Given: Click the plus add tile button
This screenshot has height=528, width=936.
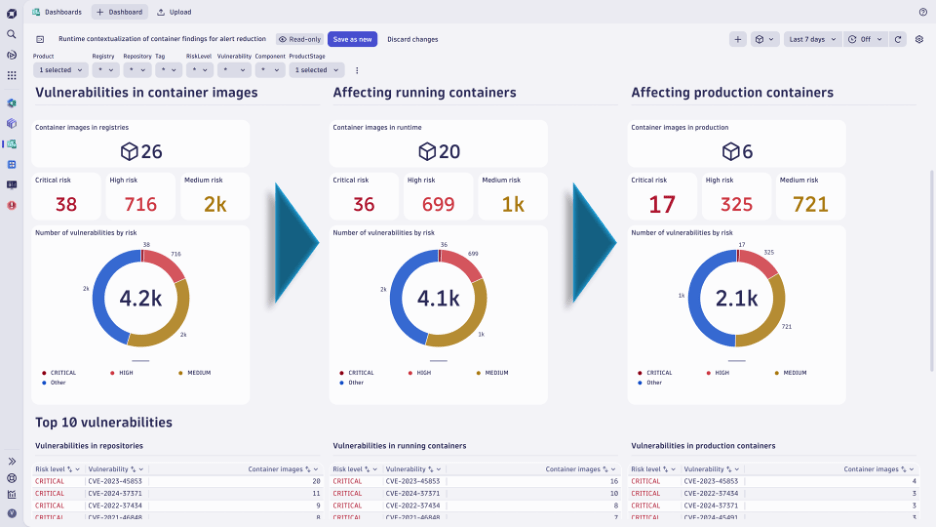Looking at the screenshot, I should click(738, 39).
